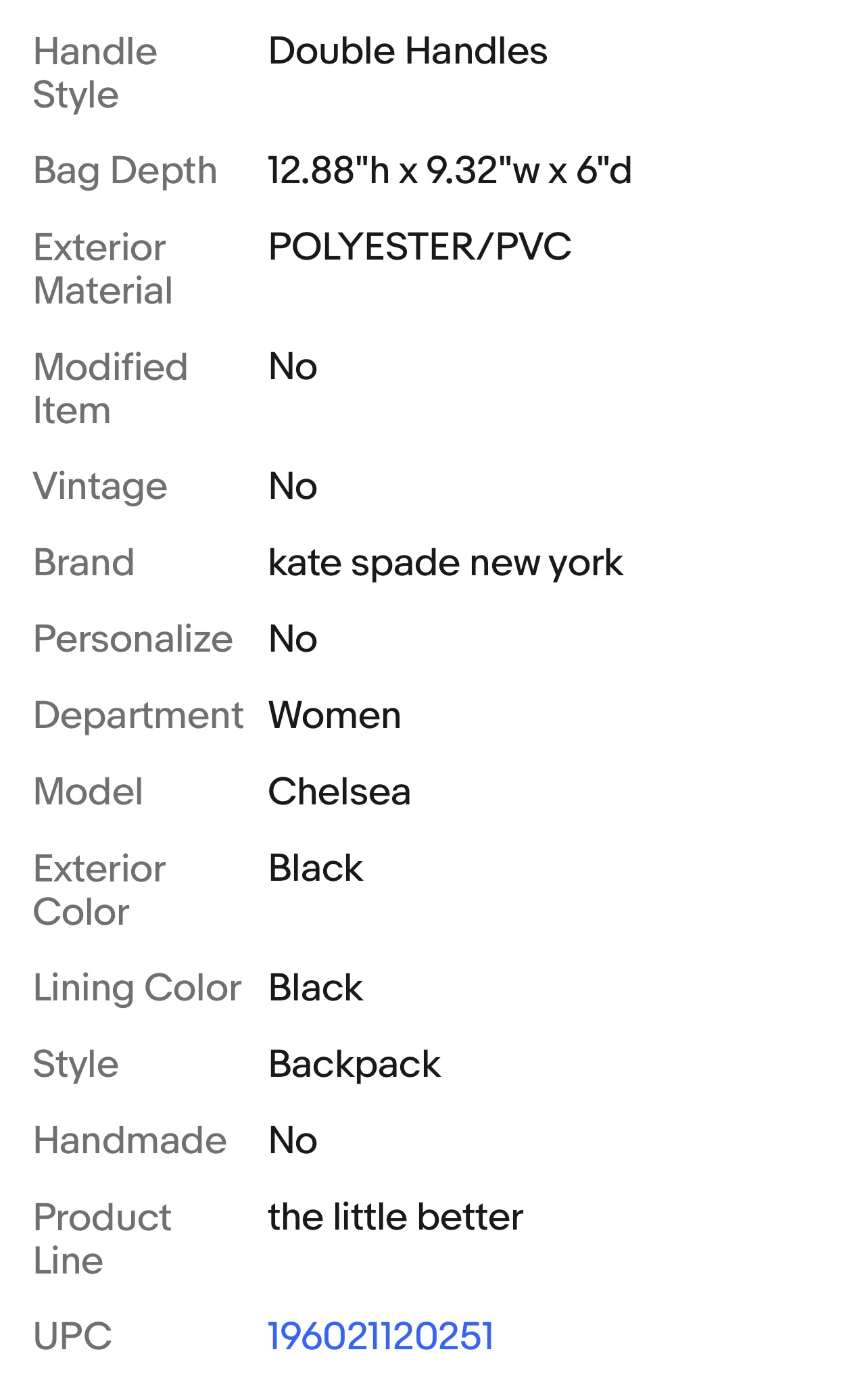Select the Lining Color label
The width and height of the screenshot is (868, 1381).
[x=137, y=988]
